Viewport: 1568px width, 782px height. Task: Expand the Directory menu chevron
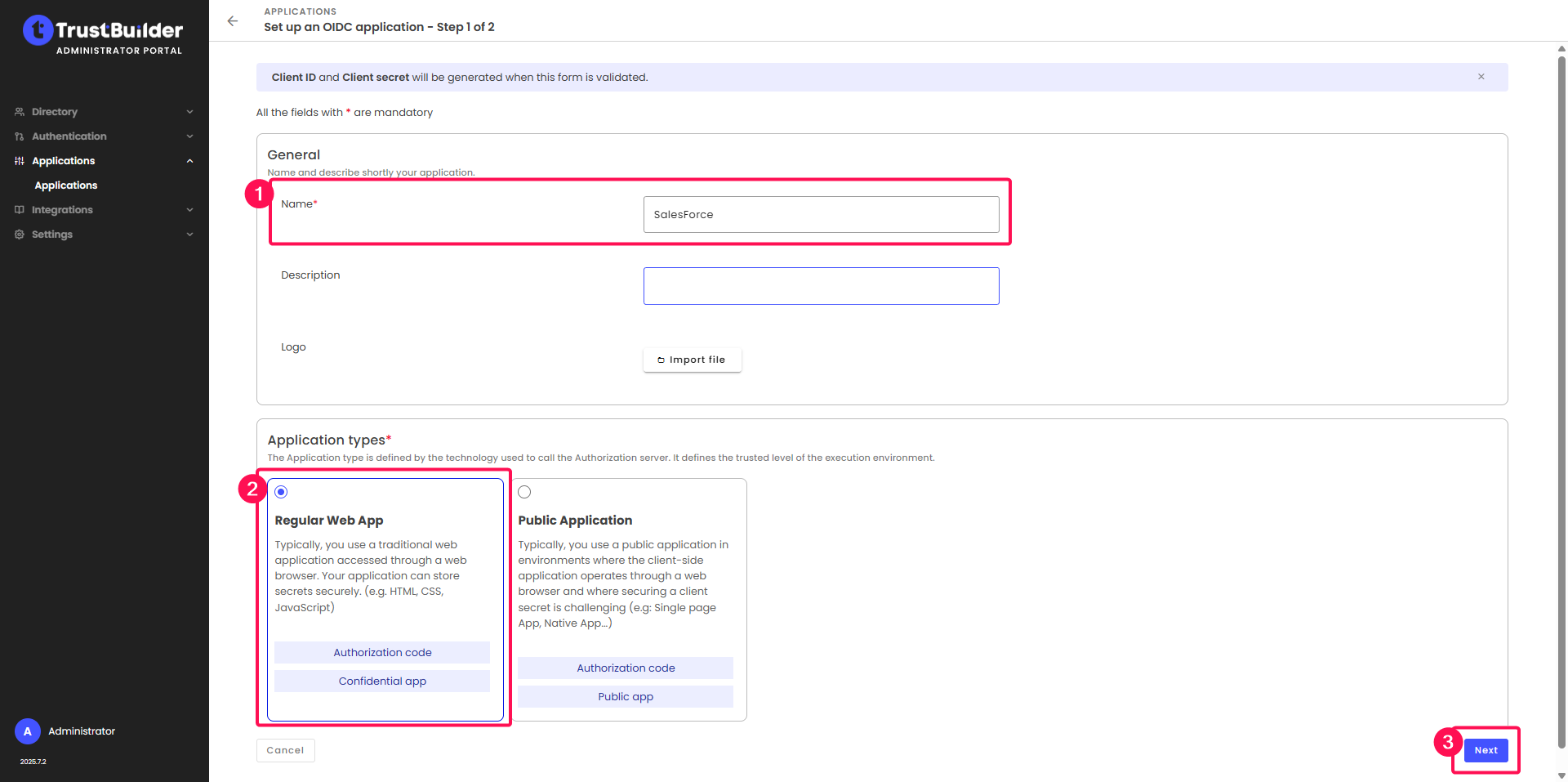click(x=189, y=112)
